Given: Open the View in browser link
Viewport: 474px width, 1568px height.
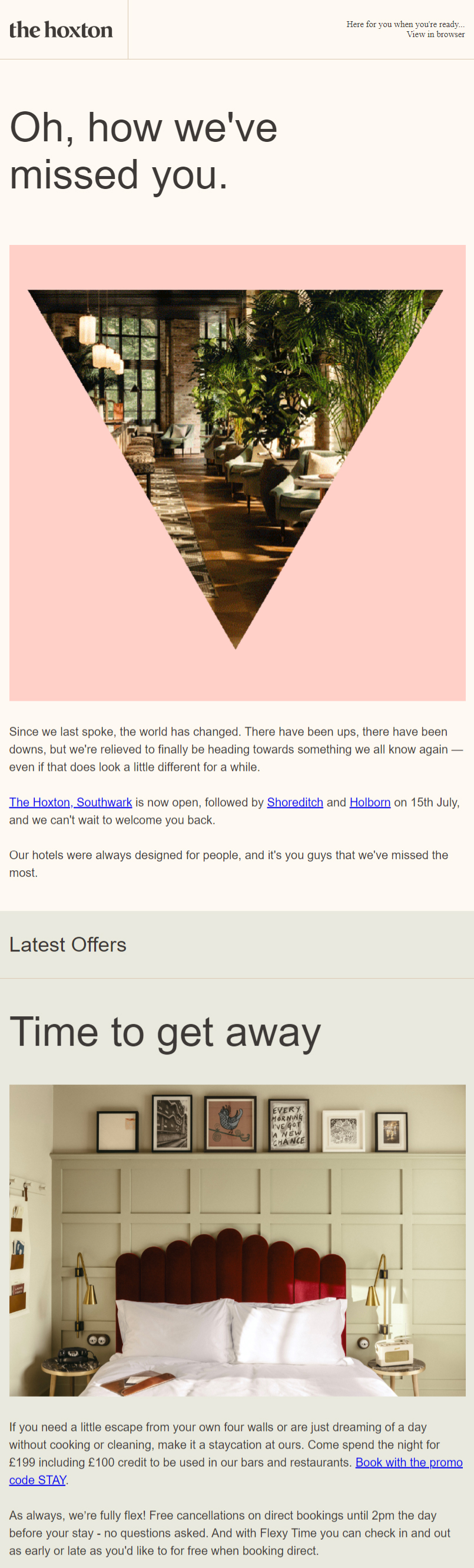Looking at the screenshot, I should pos(435,35).
